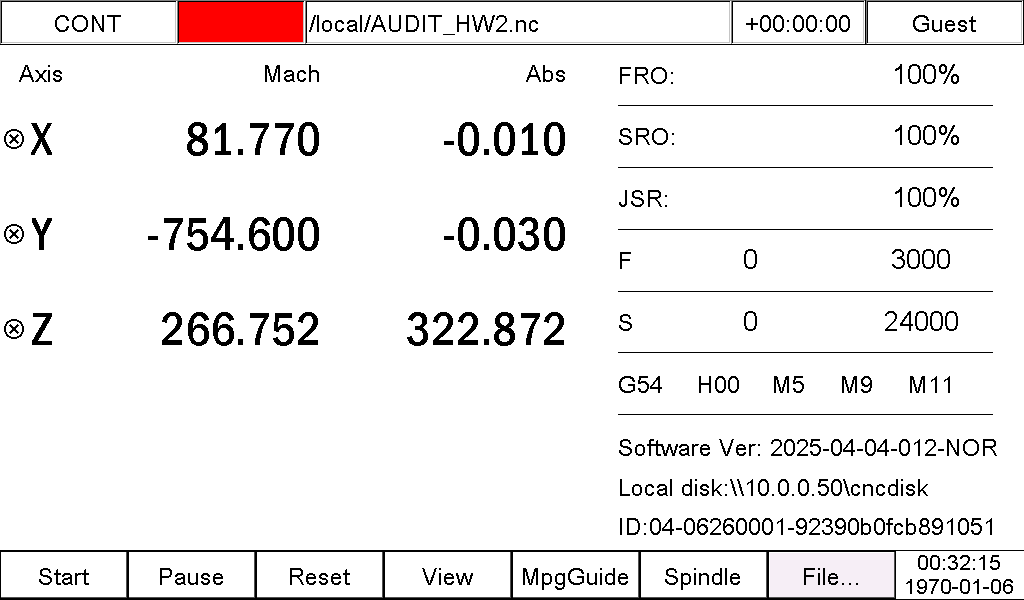Open the File... menu
This screenshot has height=600, width=1024.
click(831, 576)
